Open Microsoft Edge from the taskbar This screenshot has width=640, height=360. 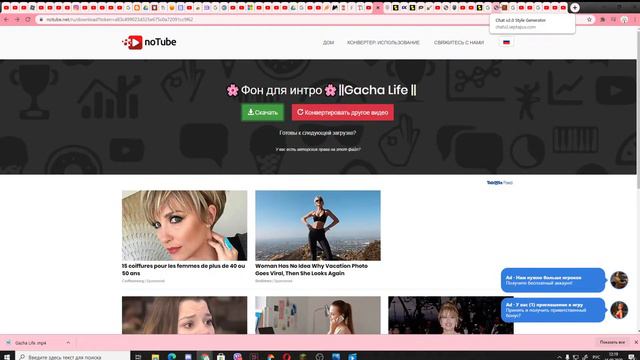(x=172, y=356)
